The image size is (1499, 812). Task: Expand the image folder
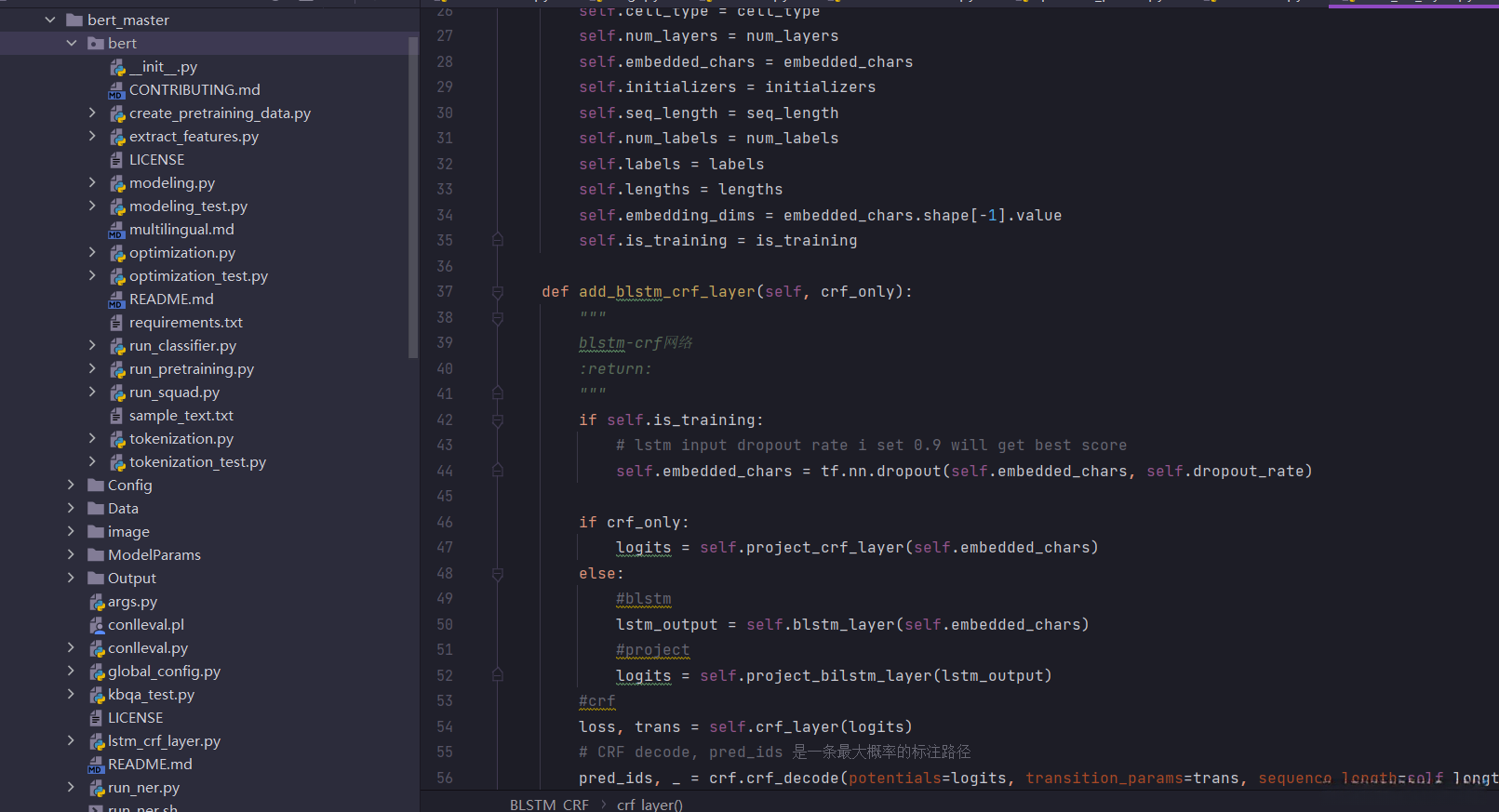(71, 531)
